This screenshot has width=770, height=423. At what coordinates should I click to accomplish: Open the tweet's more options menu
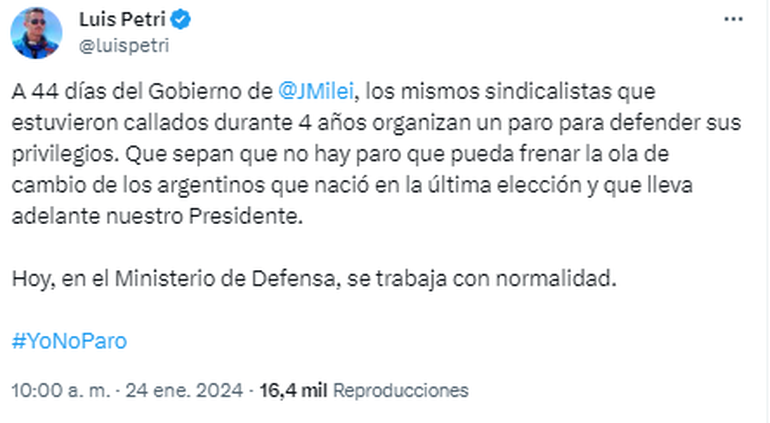(733, 19)
